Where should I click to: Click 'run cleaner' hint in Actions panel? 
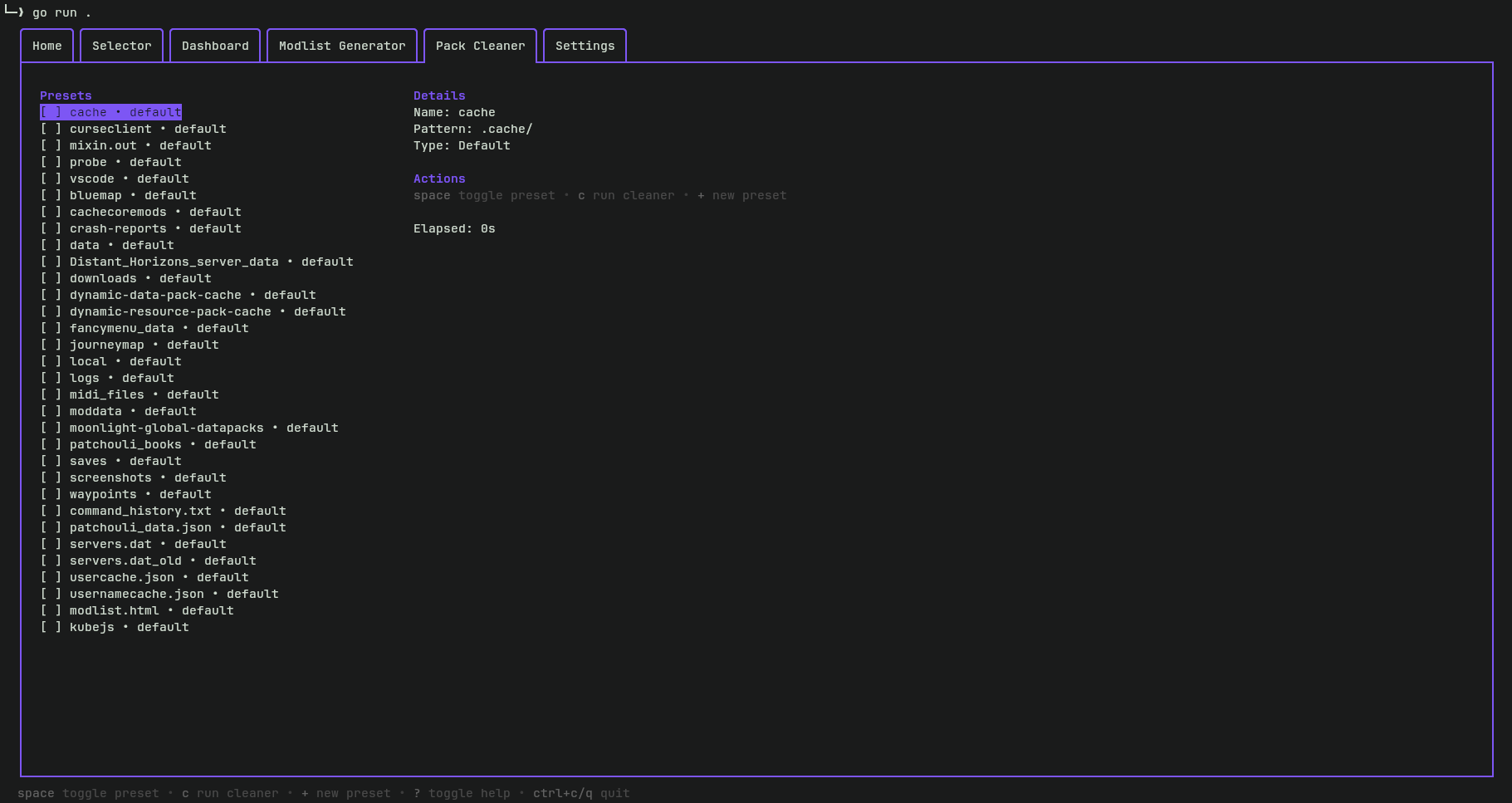tap(634, 195)
